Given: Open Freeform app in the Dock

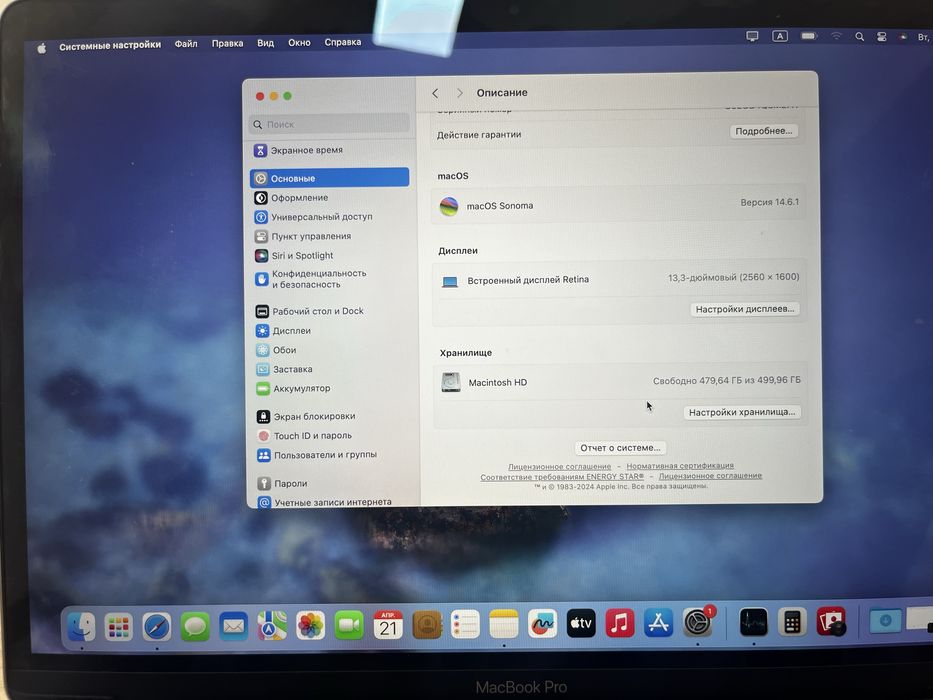Looking at the screenshot, I should [x=543, y=624].
